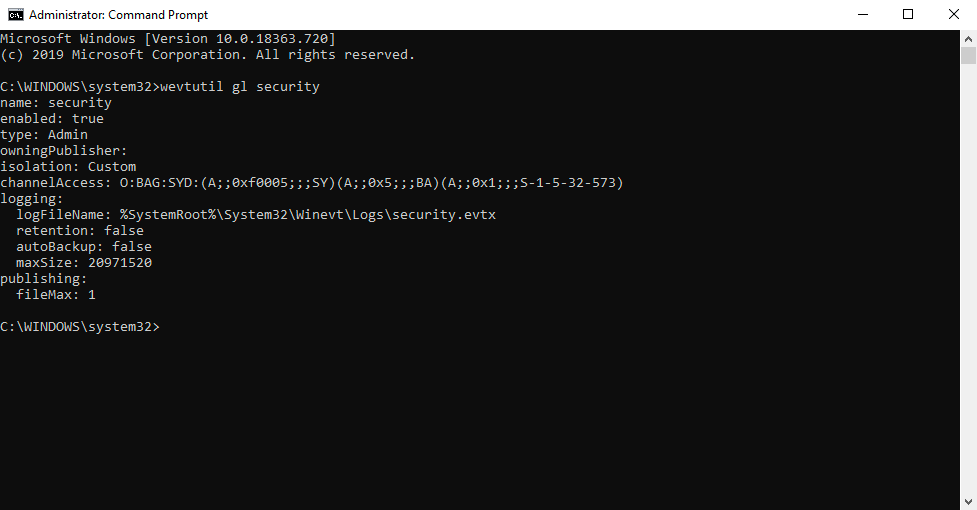This screenshot has height=510, width=977.
Task: Click the 'wevtutil gl security' command text
Action: (240, 87)
